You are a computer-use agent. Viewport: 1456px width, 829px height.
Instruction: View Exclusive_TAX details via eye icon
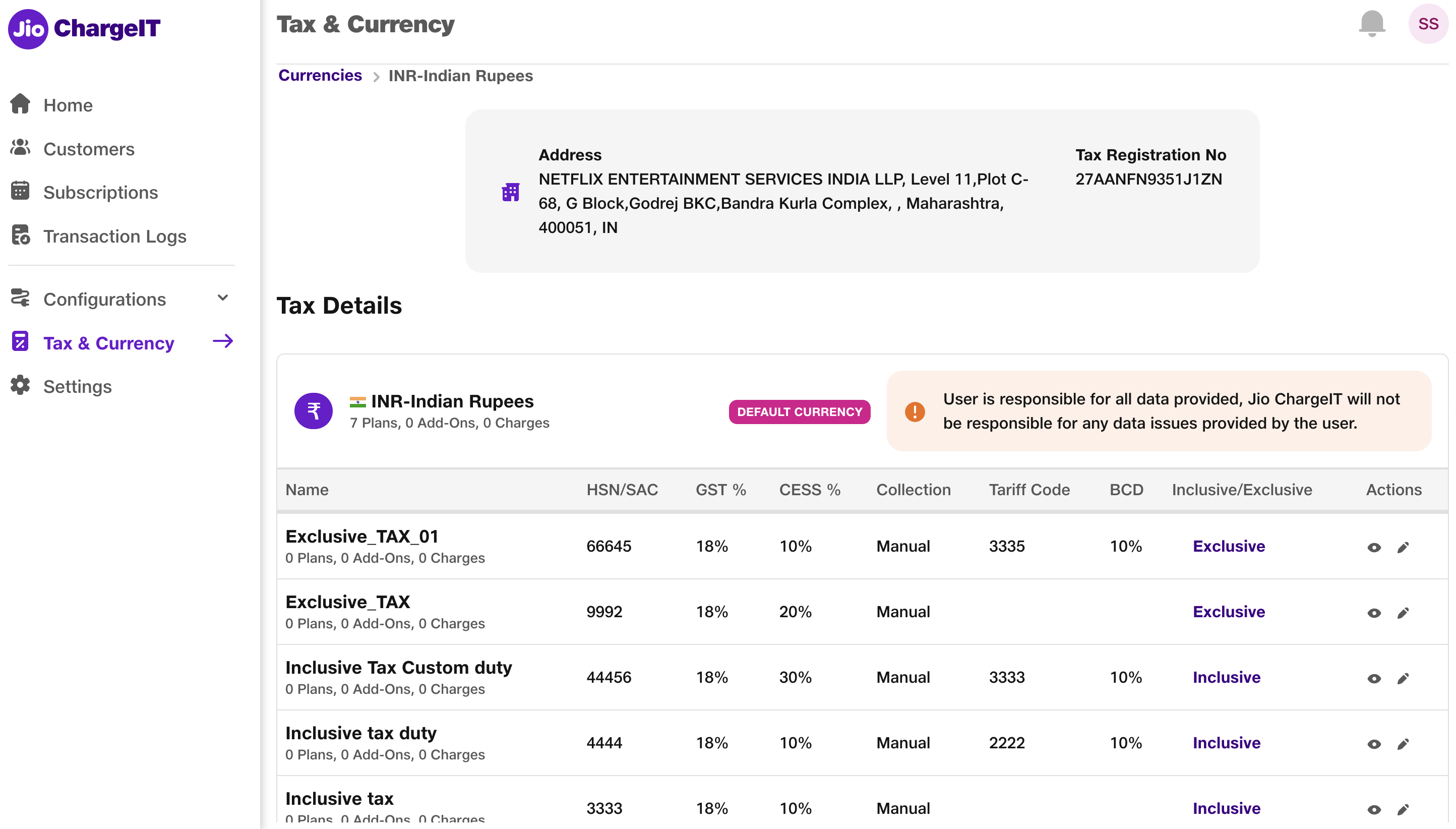pos(1374,613)
